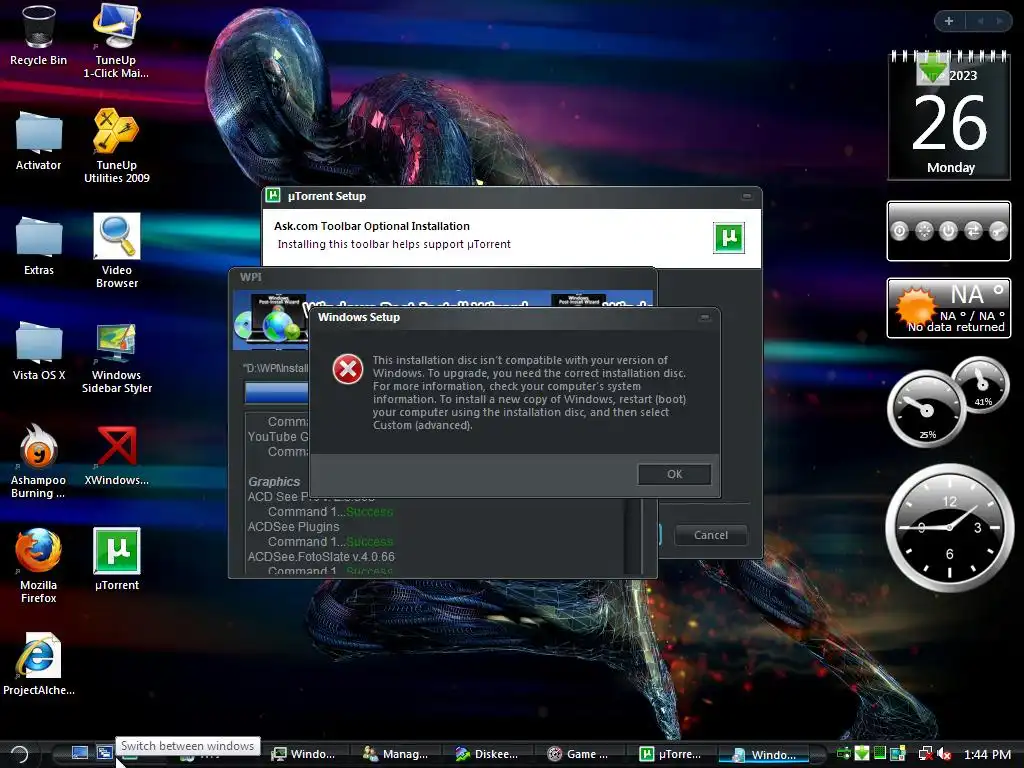Select the ProjectAlchemy Internet Explorer icon
Viewport: 1024px width, 768px height.
click(38, 664)
